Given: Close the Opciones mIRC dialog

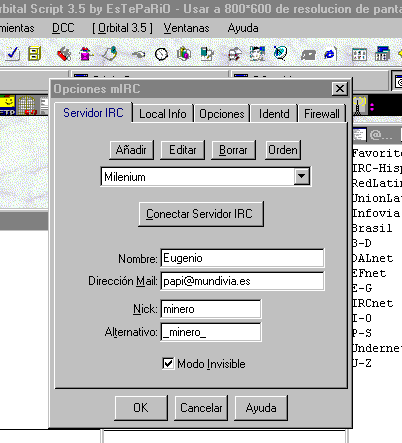Looking at the screenshot, I should (x=340, y=89).
